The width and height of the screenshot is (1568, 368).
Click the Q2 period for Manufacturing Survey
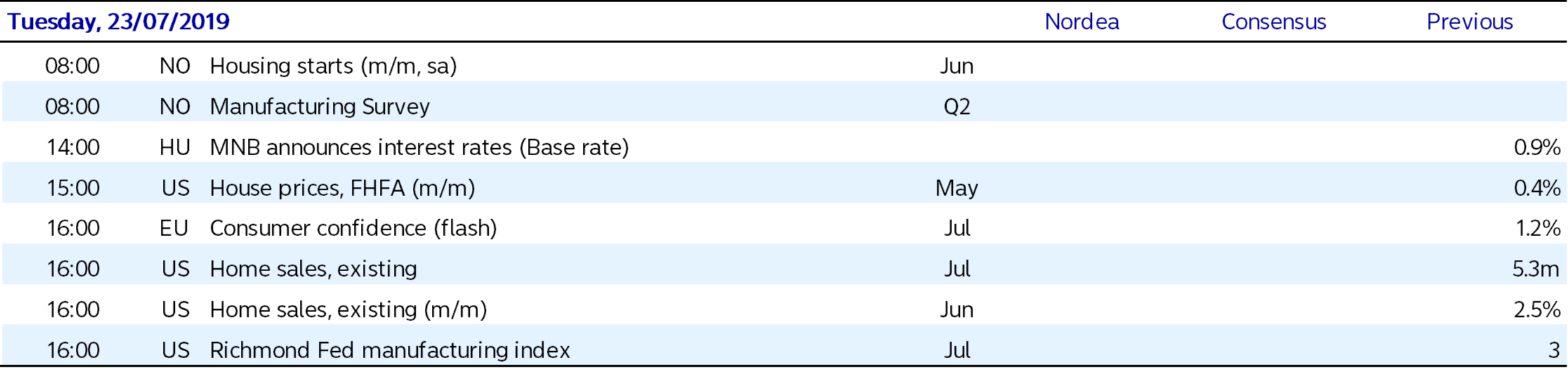(956, 107)
